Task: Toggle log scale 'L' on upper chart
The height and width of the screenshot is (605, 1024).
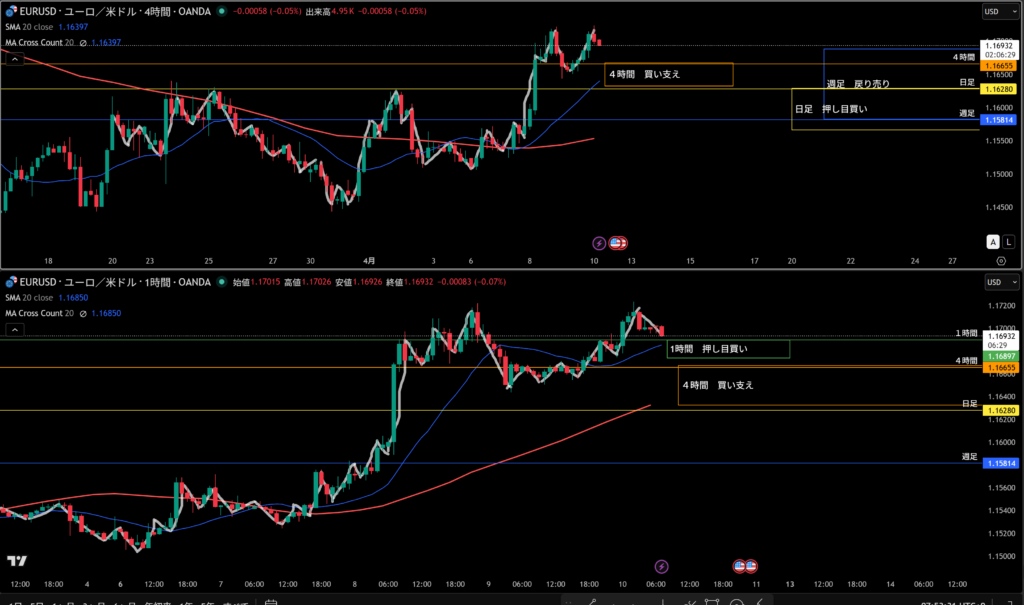Action: (1008, 242)
